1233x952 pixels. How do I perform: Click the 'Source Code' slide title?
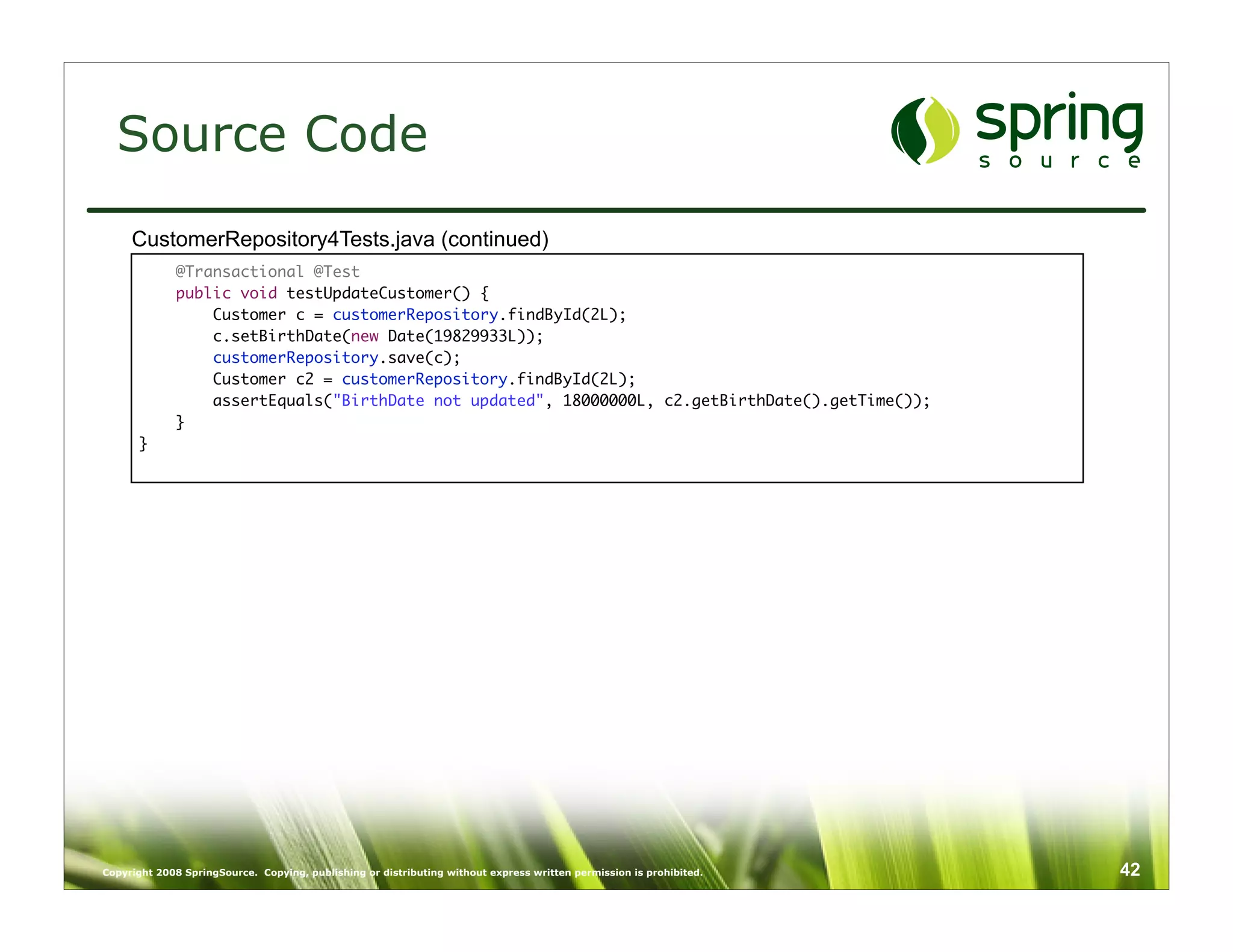coord(272,134)
